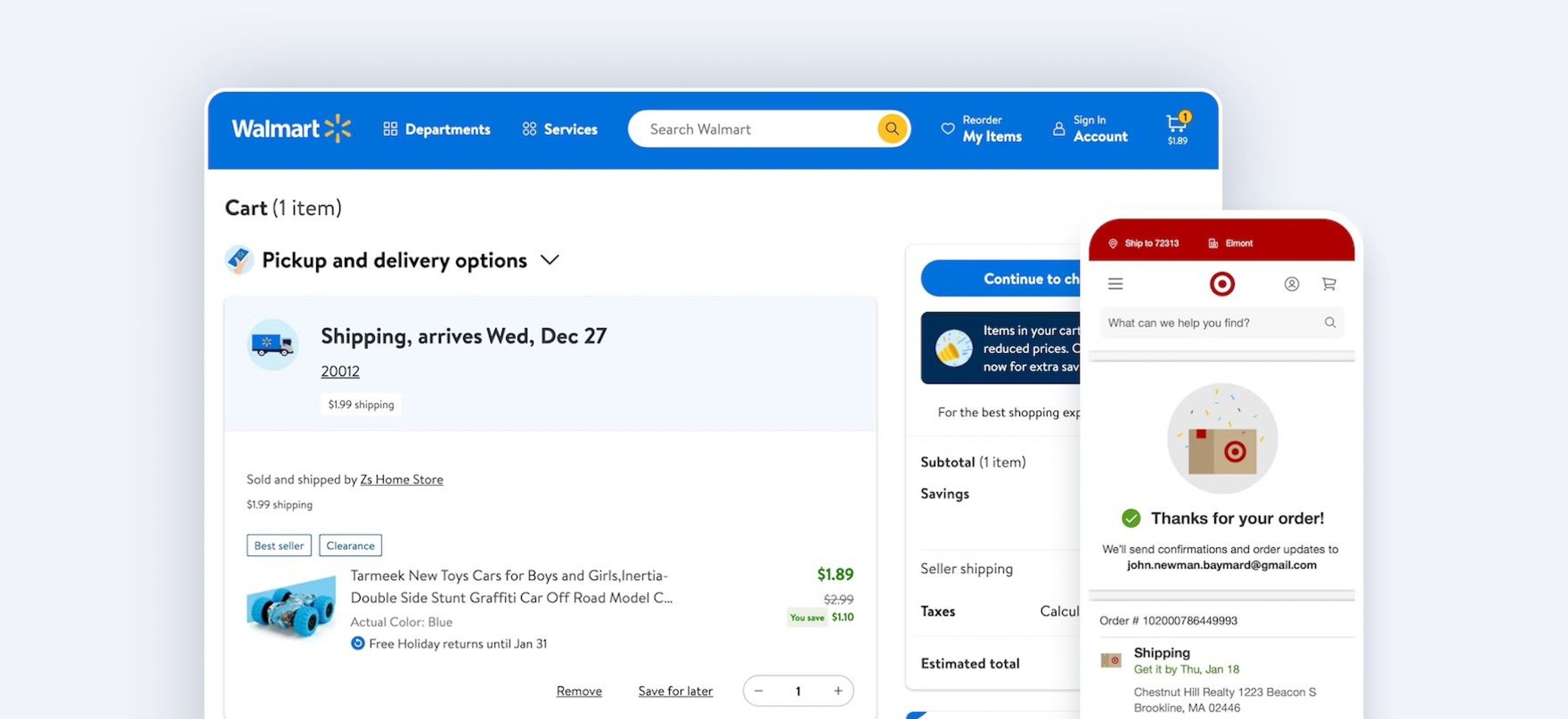Click the john.newman.baymard@gmail.com email text

pyautogui.click(x=1221, y=565)
